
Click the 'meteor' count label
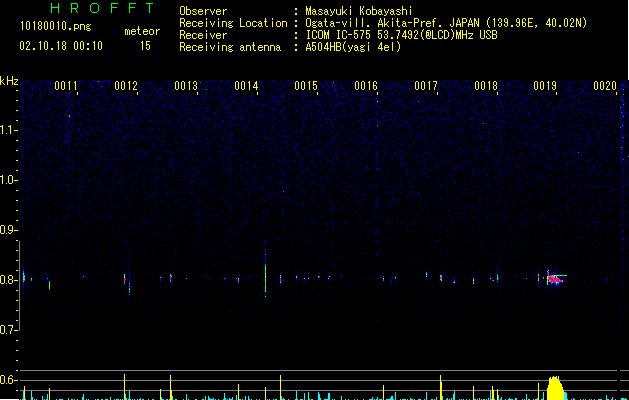click(142, 31)
